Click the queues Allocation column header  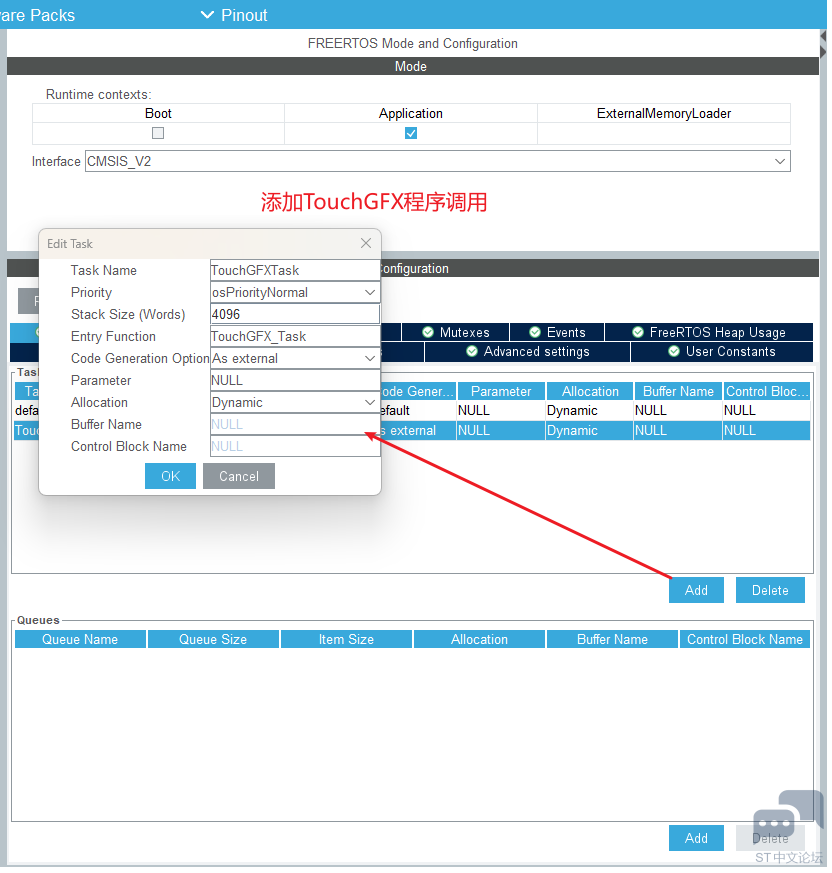point(481,641)
